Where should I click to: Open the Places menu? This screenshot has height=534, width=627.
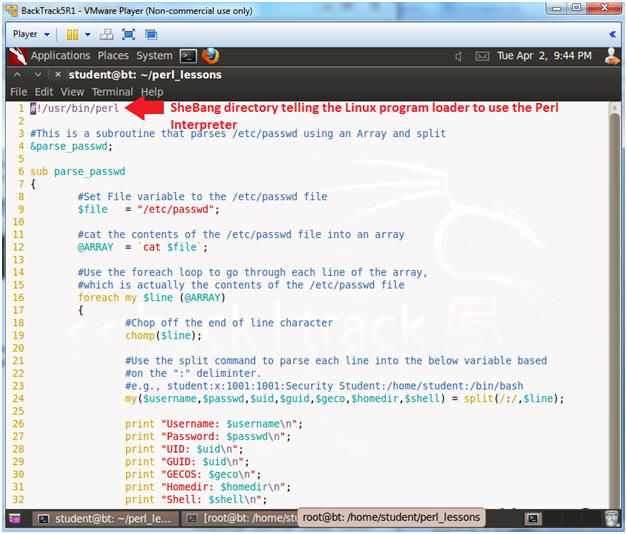113,56
